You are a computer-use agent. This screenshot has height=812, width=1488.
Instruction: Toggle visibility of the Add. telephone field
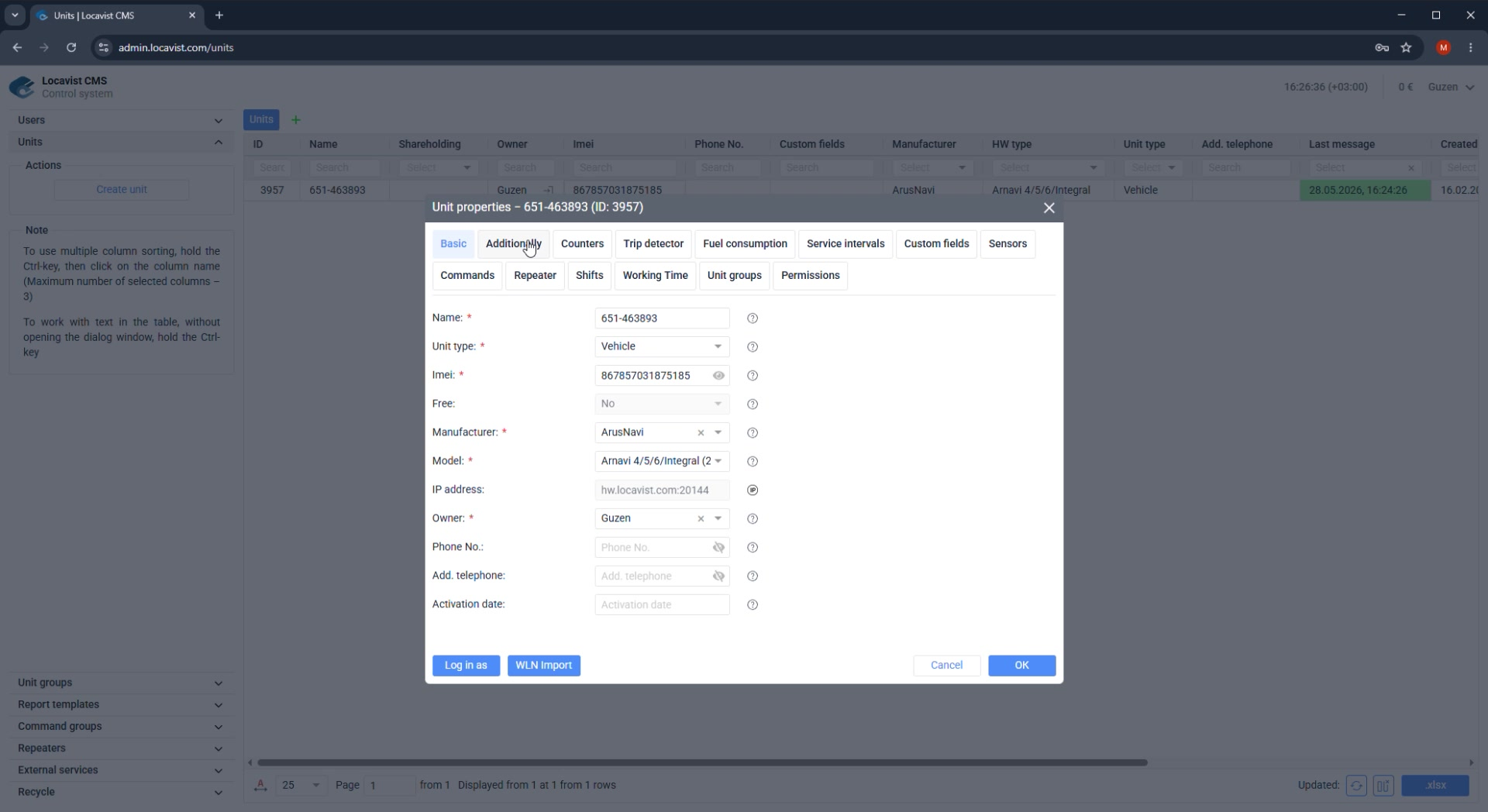[x=718, y=576]
